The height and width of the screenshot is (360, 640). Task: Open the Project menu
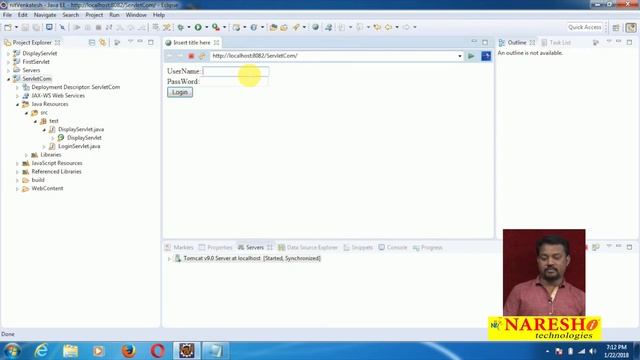(94, 15)
